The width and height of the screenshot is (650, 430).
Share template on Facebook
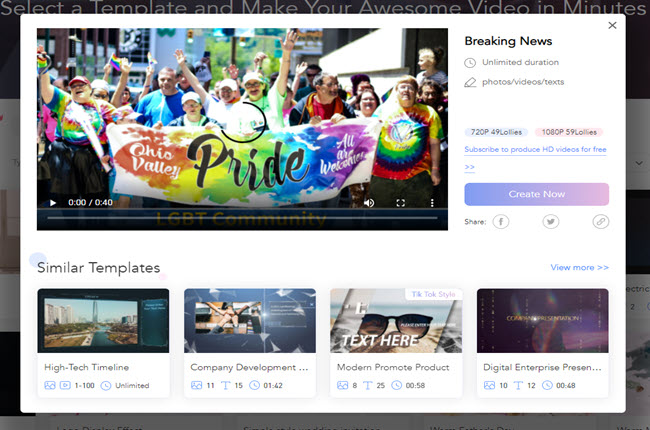500,221
